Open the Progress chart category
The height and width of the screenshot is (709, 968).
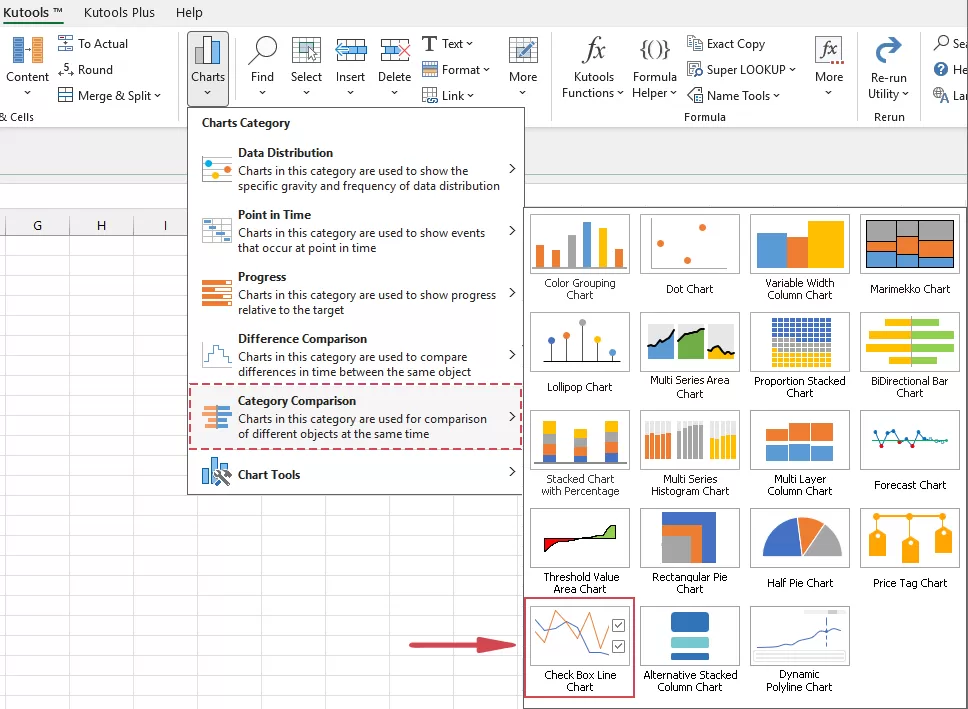coord(356,293)
